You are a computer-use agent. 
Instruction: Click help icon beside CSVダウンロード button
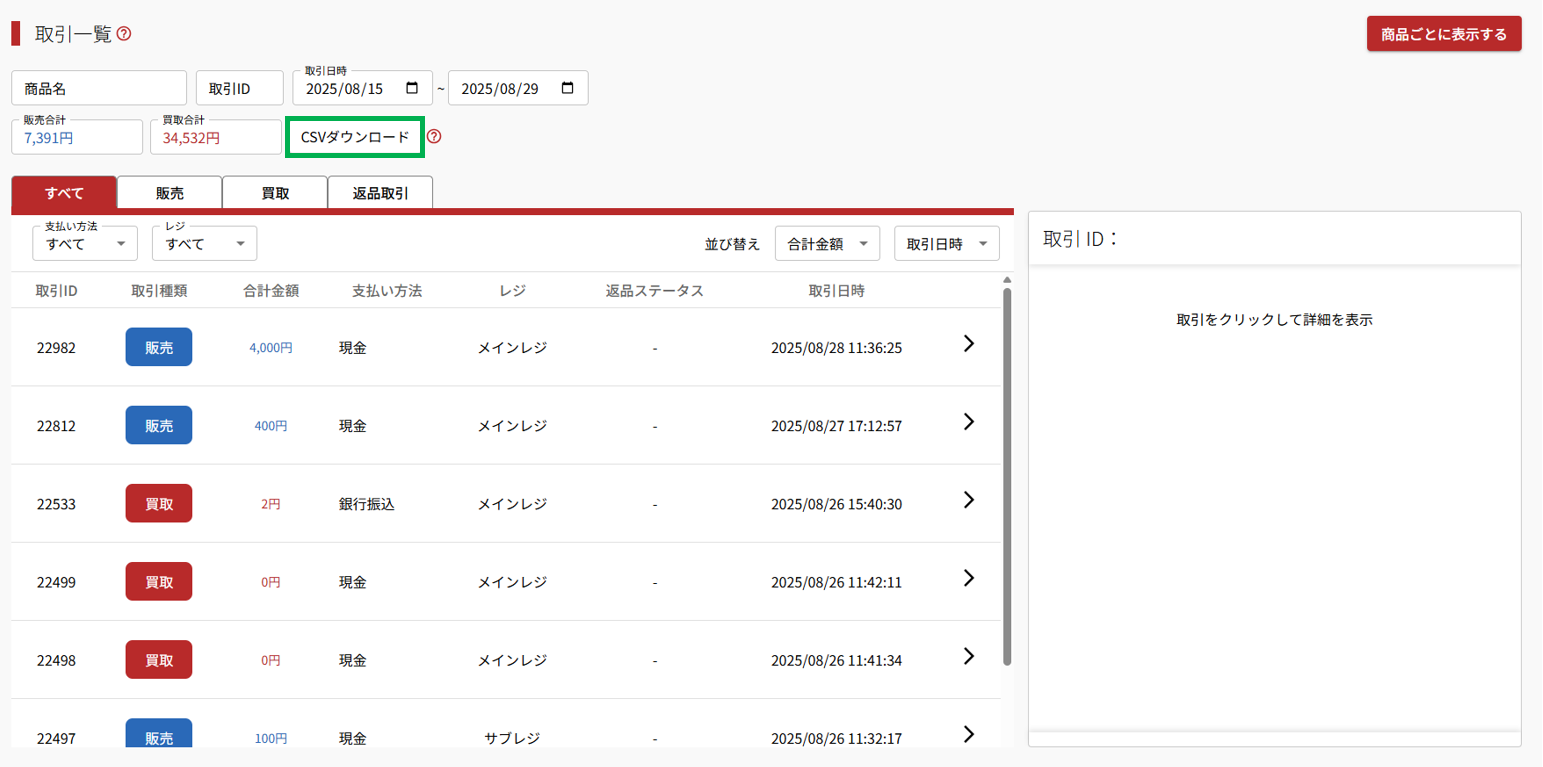click(x=434, y=137)
